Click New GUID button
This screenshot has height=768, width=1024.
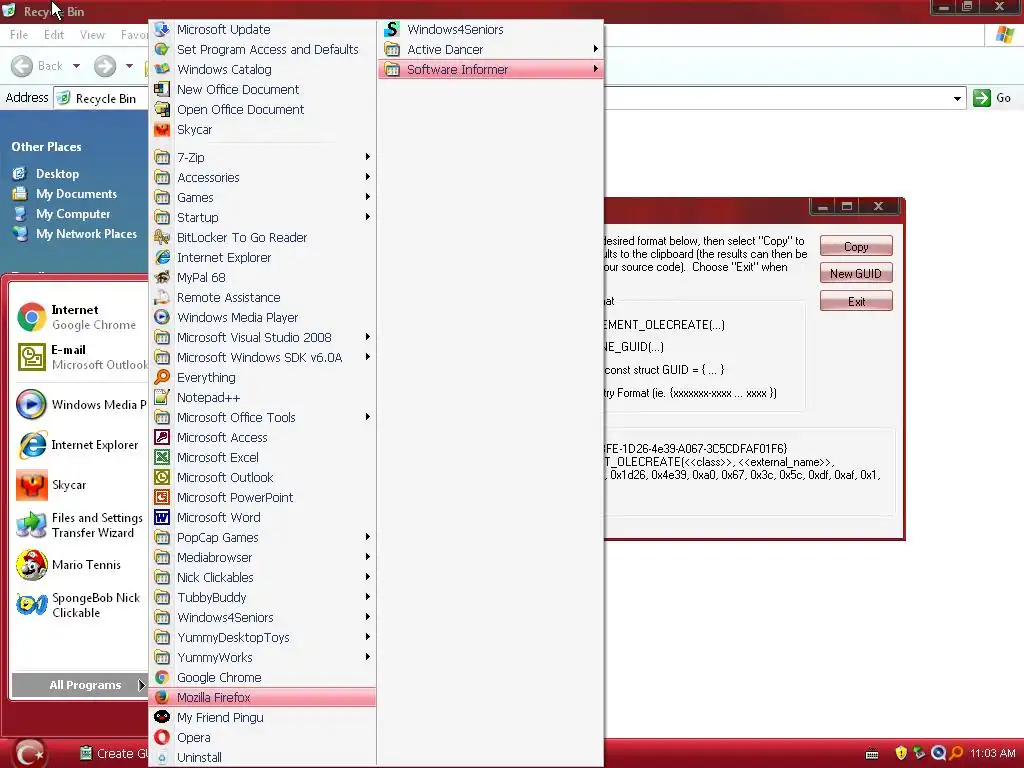[x=856, y=274]
